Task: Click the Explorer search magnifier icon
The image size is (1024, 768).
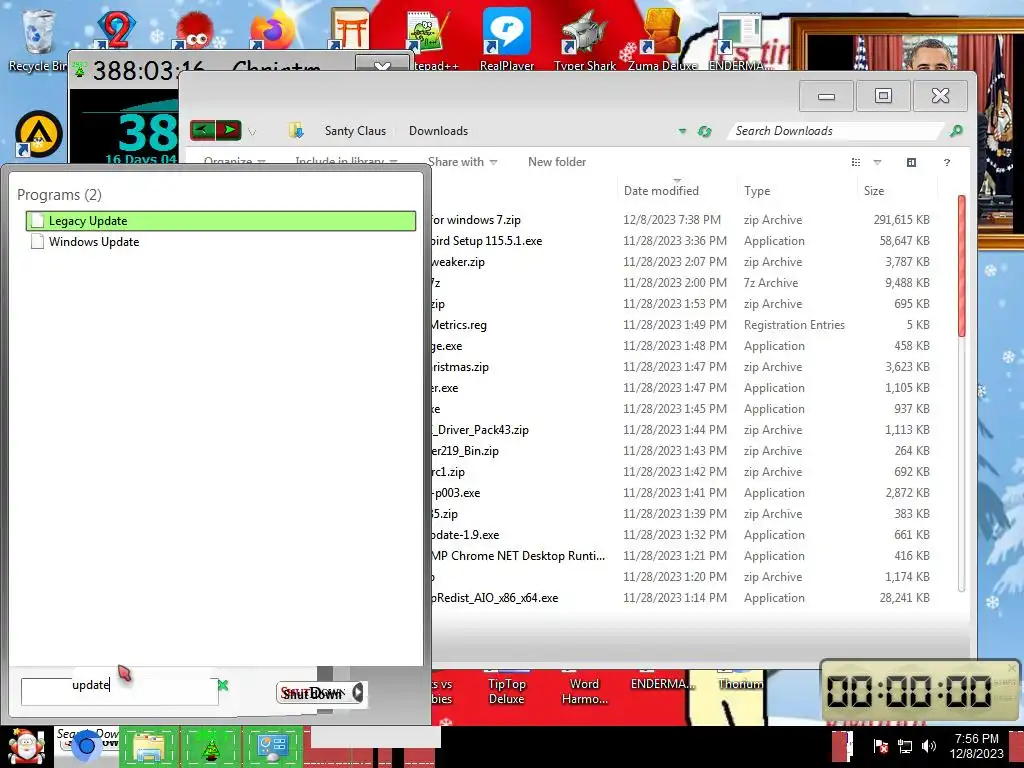Action: (956, 131)
